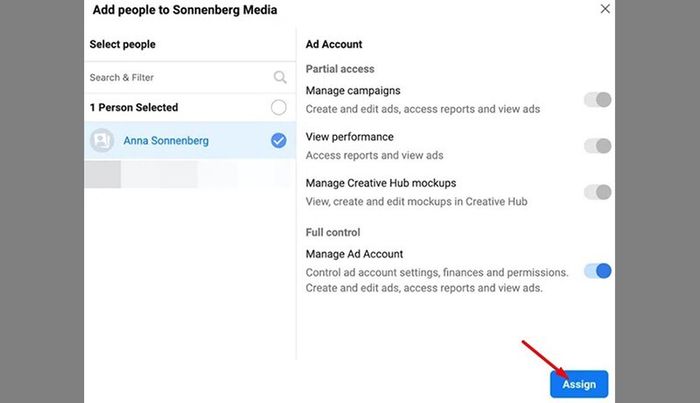The width and height of the screenshot is (700, 403).
Task: Turn on View performance toggle
Action: point(597,146)
